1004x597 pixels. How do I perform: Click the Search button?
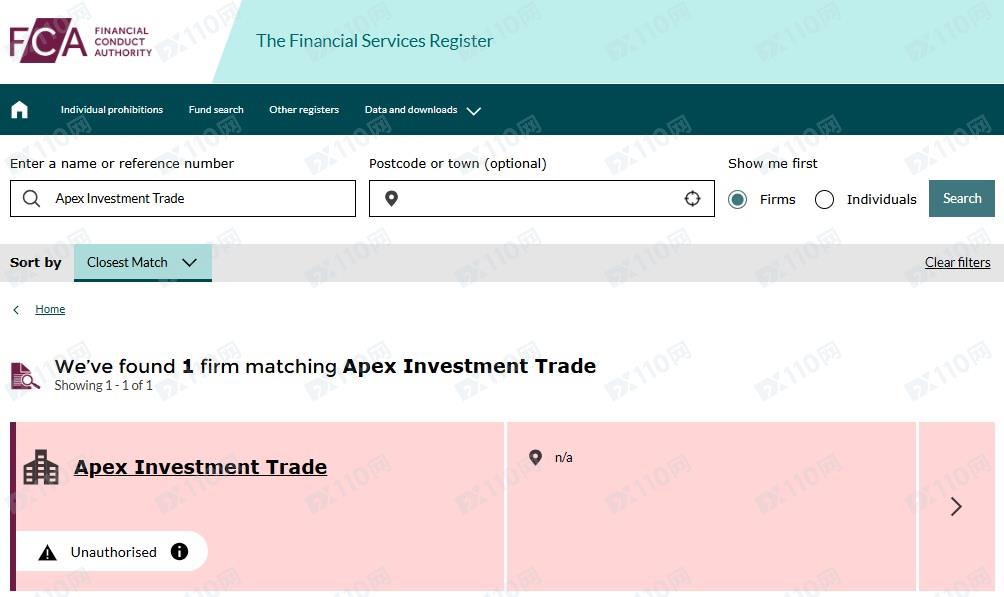pyautogui.click(x=962, y=199)
